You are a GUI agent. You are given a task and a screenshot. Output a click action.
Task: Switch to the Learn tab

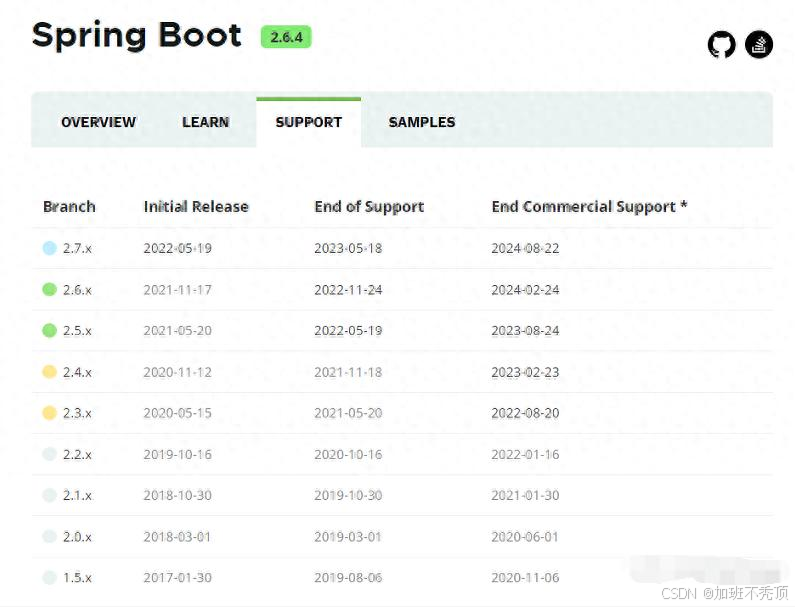[x=205, y=122]
